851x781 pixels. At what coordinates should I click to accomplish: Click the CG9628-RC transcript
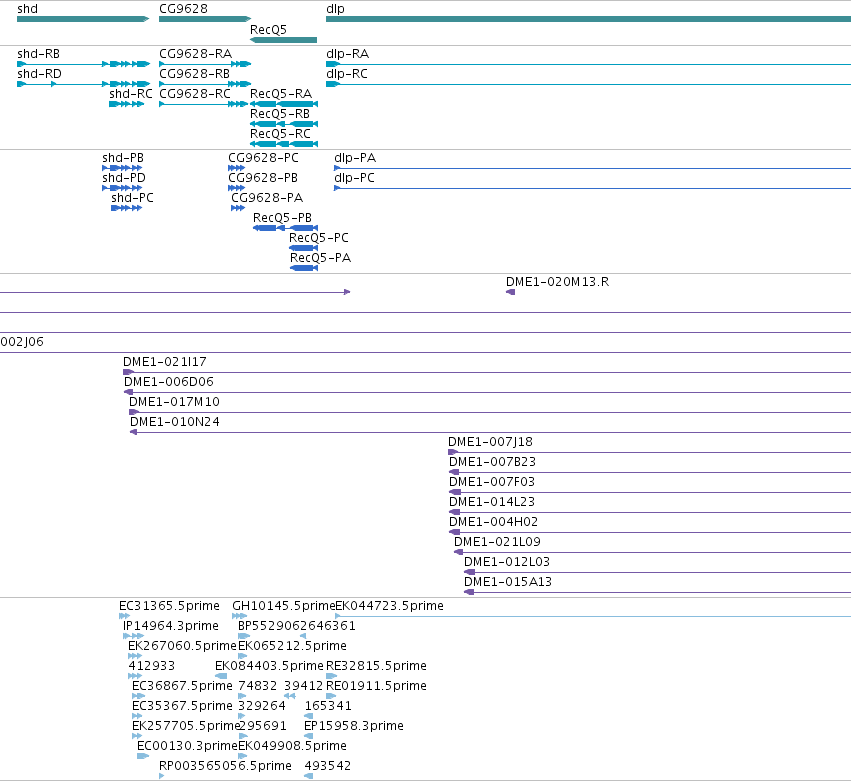pos(204,104)
